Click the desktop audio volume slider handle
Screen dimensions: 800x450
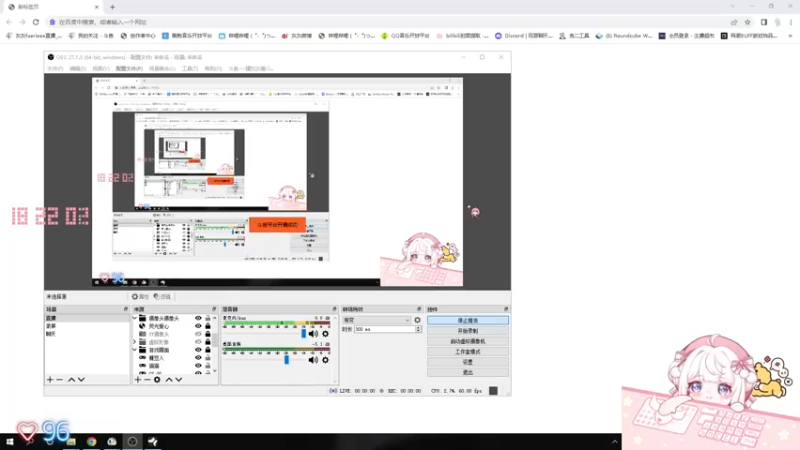tap(287, 360)
